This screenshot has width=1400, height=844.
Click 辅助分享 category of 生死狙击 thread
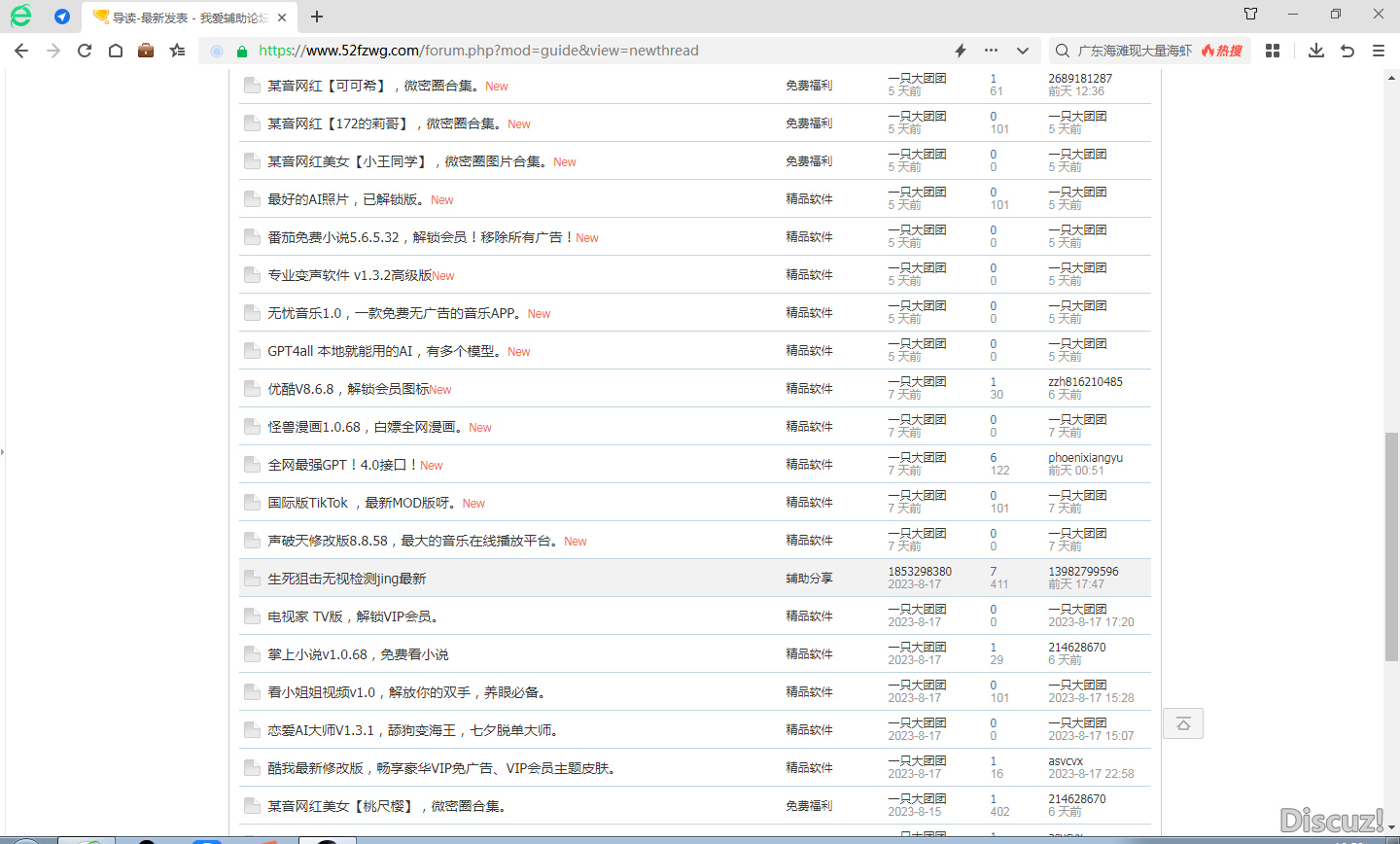pos(809,578)
